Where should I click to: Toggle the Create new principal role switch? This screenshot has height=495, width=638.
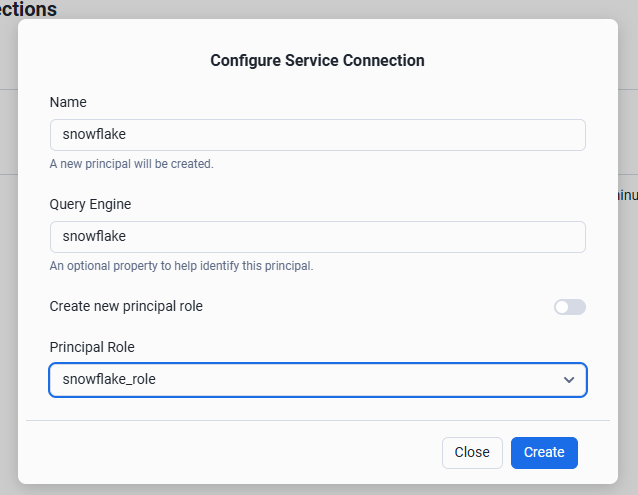click(x=569, y=307)
